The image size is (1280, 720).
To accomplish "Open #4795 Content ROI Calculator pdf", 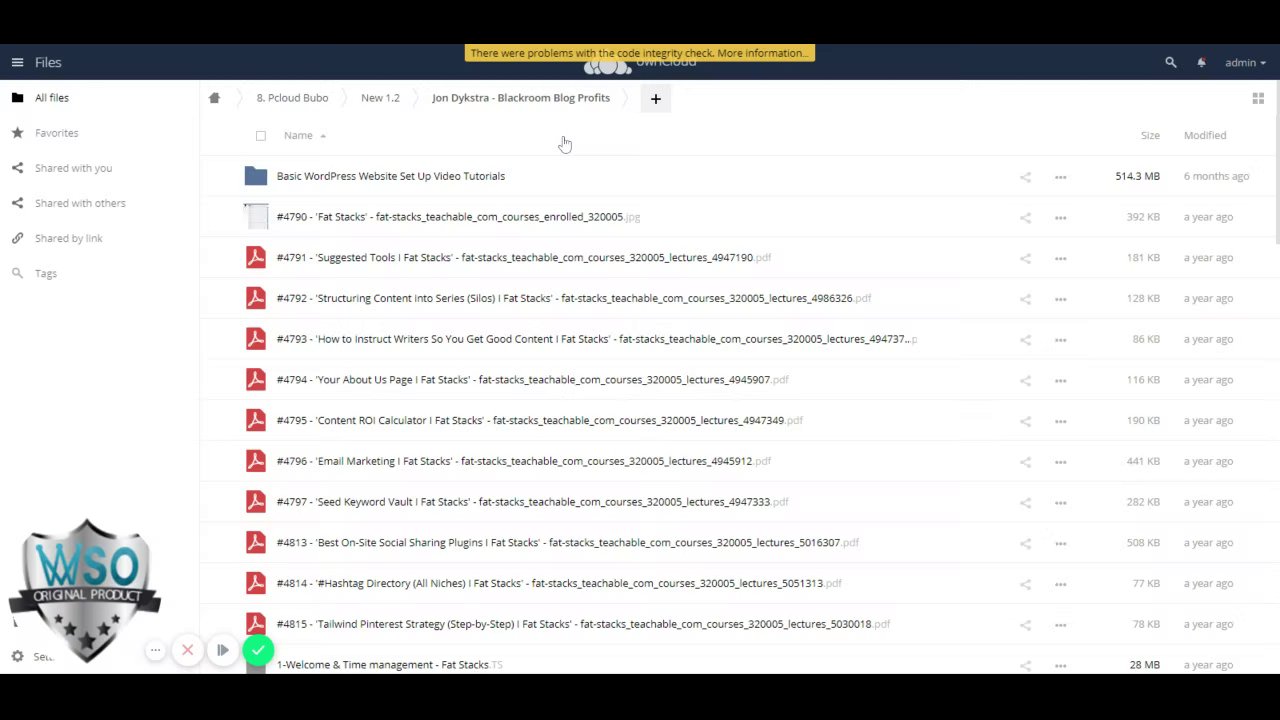I will (540, 420).
